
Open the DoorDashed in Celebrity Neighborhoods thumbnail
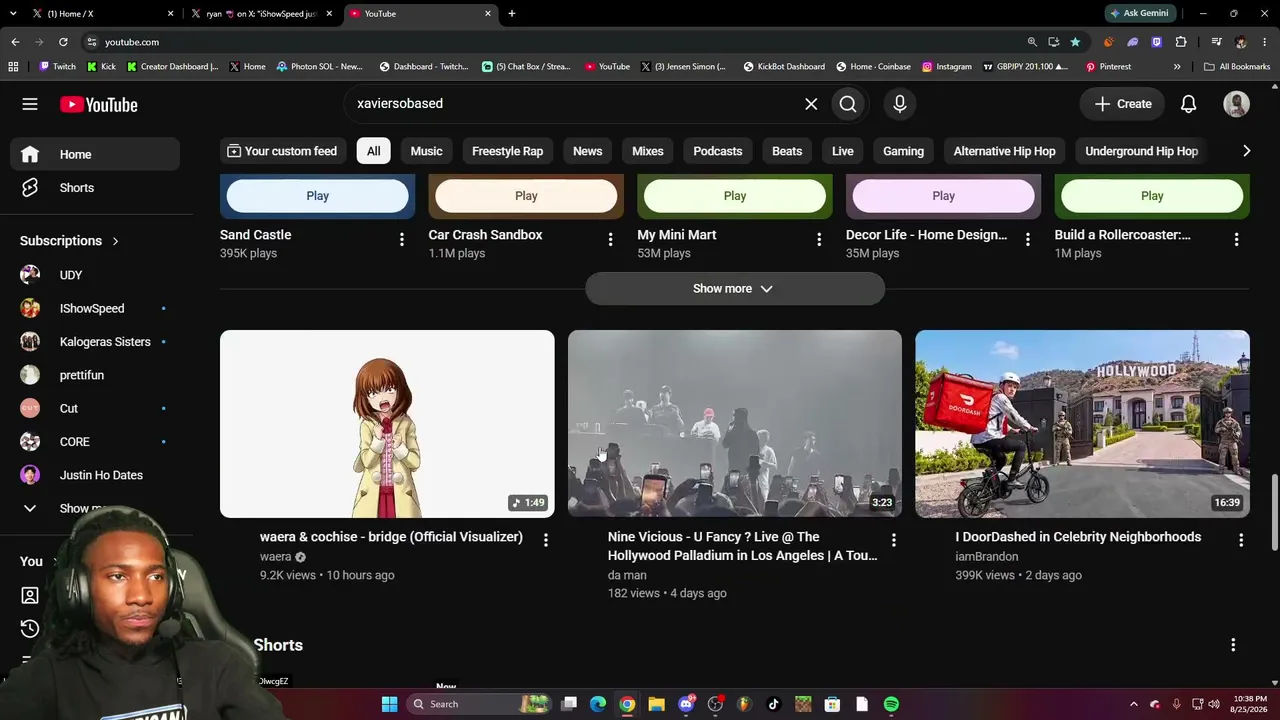click(x=1082, y=424)
